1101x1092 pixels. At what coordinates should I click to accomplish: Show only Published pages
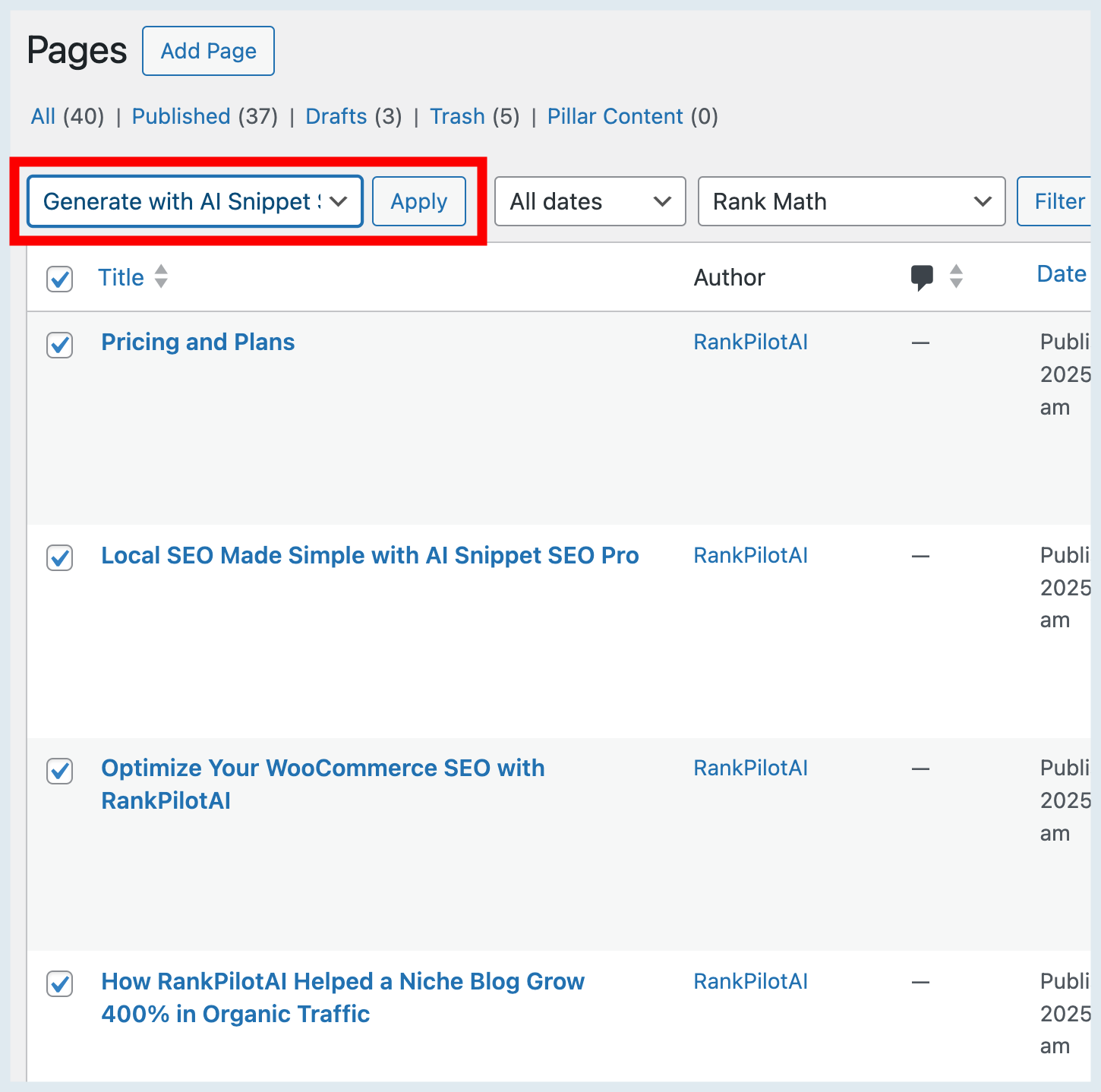[x=181, y=116]
